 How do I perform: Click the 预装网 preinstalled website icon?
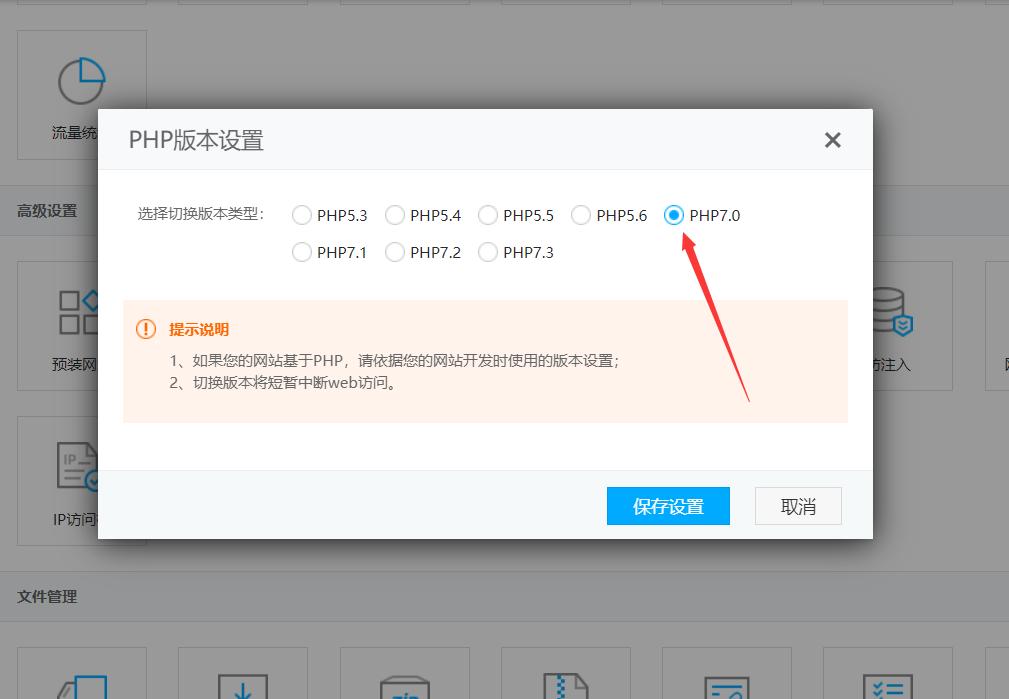coord(80,325)
